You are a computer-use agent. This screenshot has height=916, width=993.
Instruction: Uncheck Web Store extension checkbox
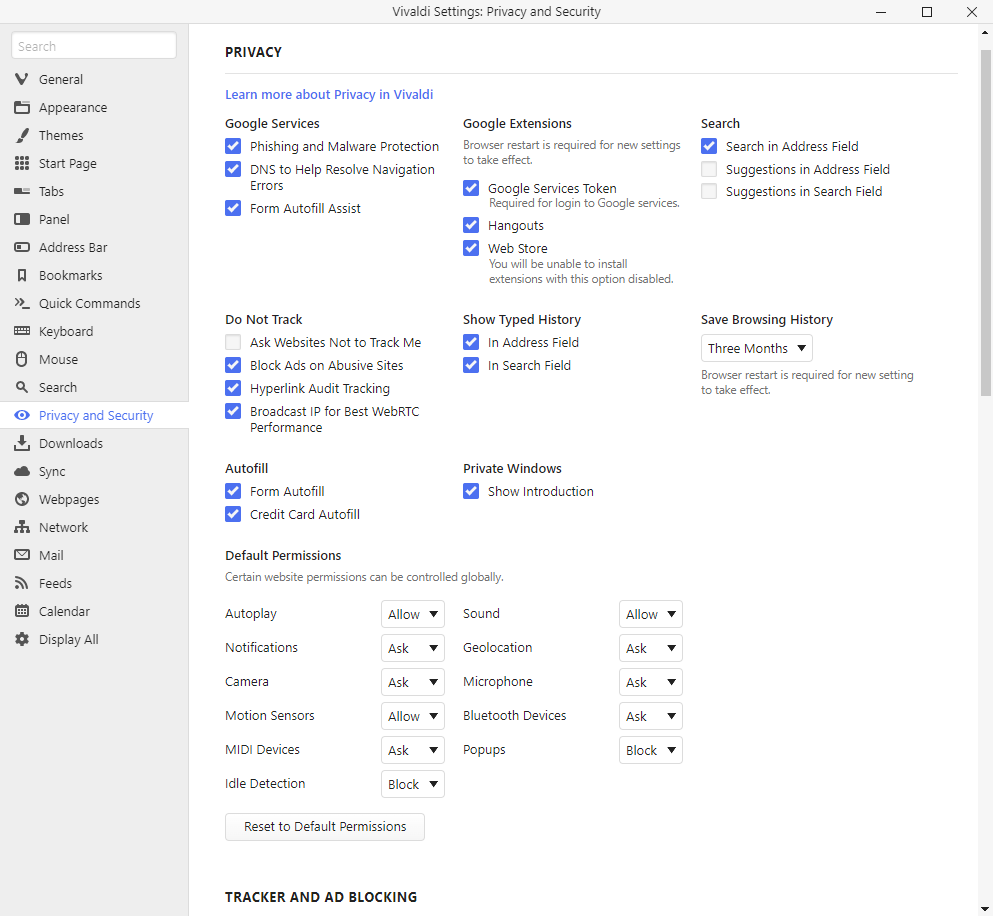pos(471,248)
